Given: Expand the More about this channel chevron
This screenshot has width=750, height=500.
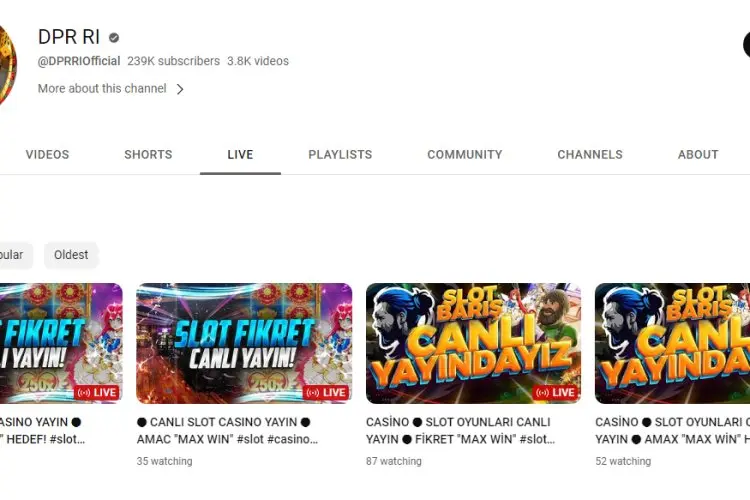Looking at the screenshot, I should click(180, 89).
